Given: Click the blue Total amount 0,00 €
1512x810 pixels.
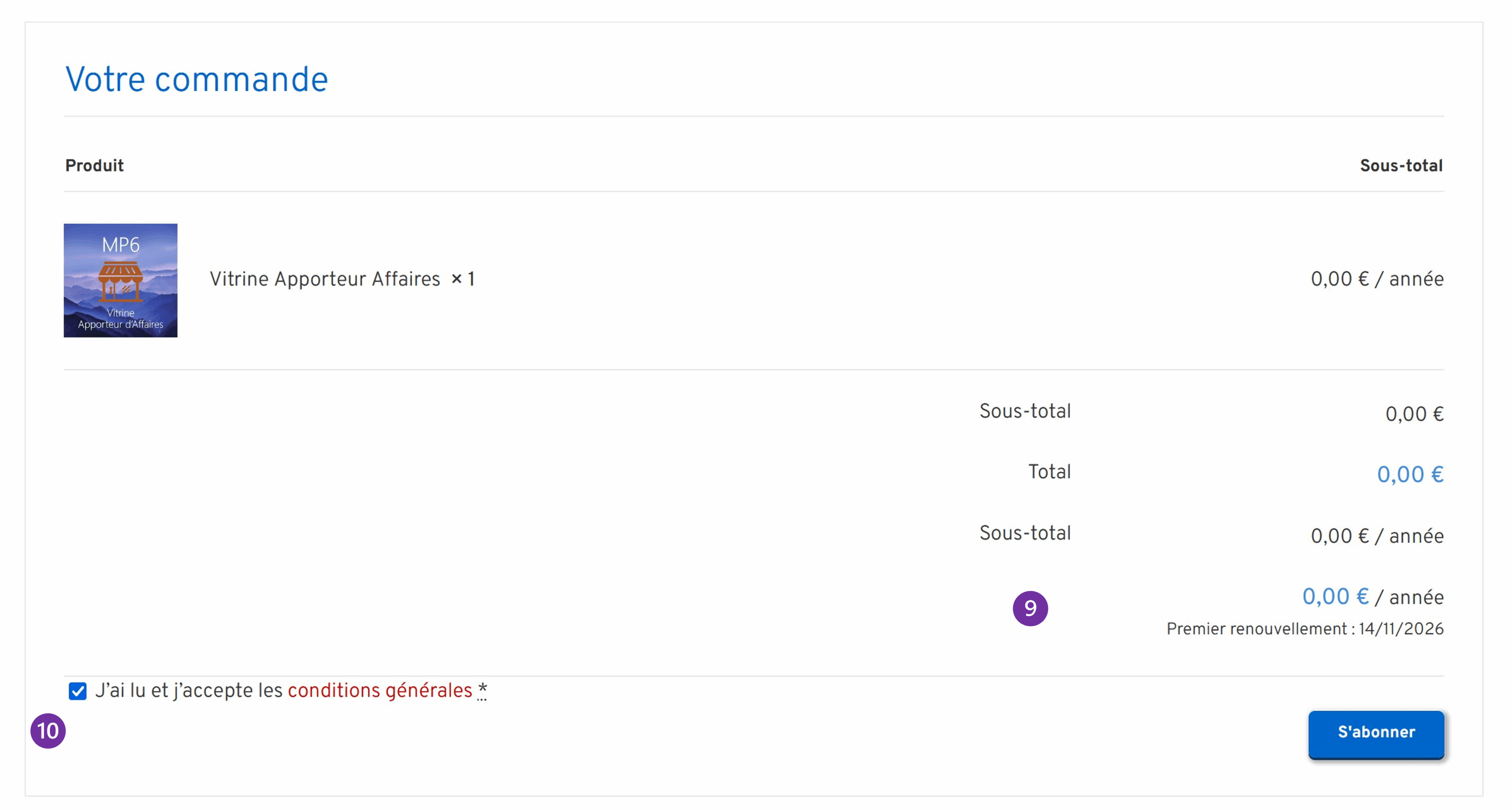Looking at the screenshot, I should click(1409, 474).
